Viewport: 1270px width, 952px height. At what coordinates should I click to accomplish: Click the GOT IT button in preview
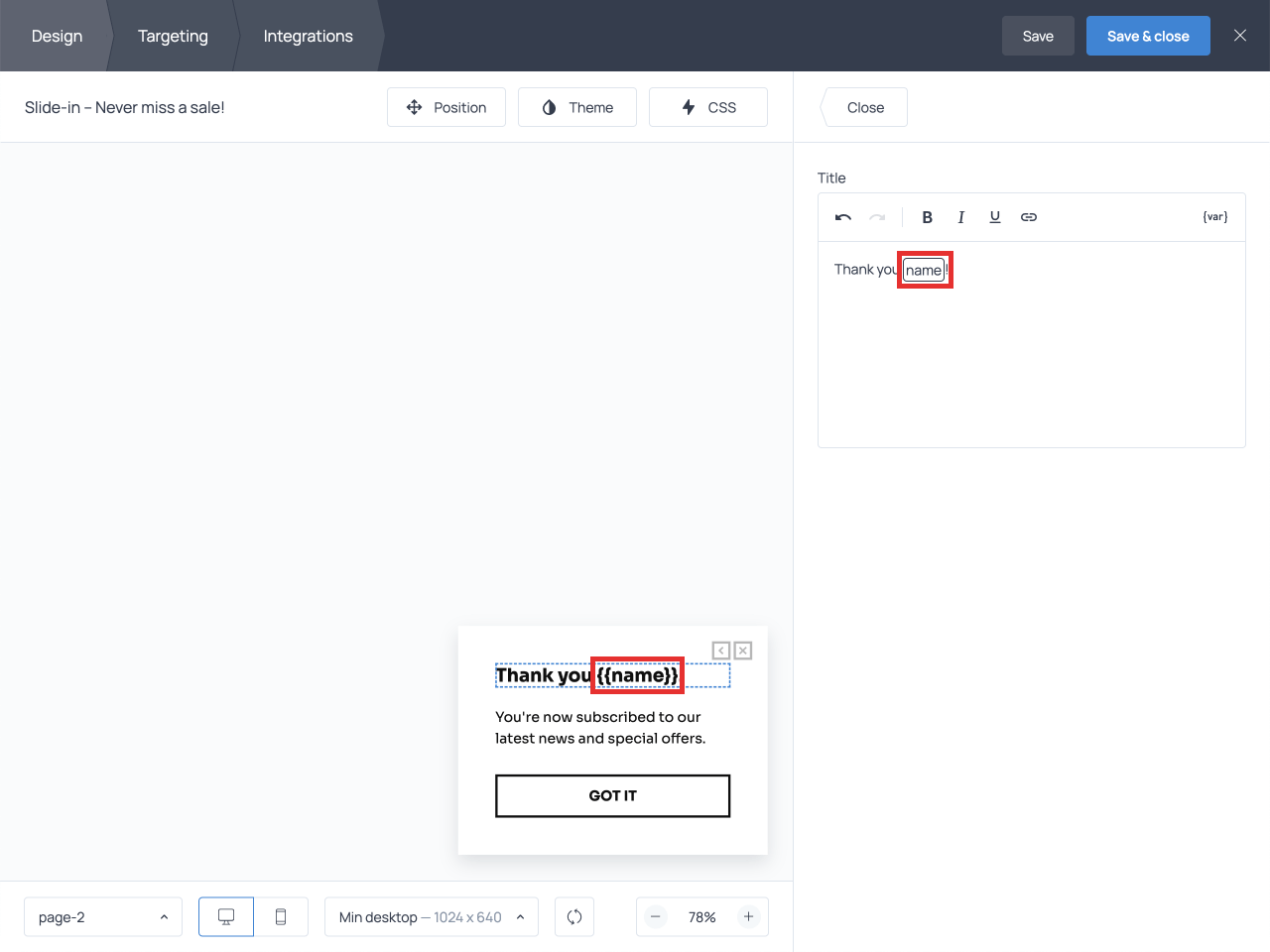pos(612,796)
